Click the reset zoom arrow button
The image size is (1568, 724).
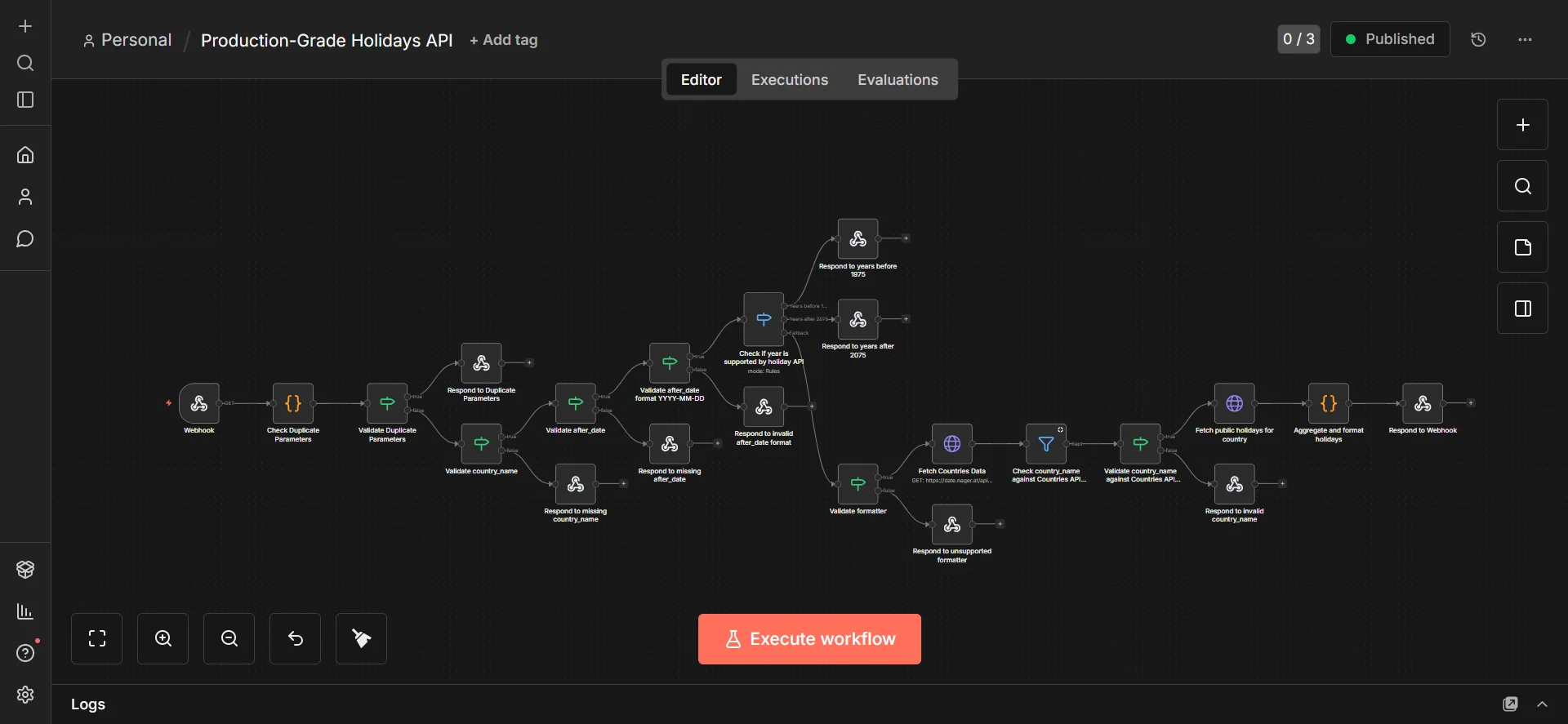[296, 638]
